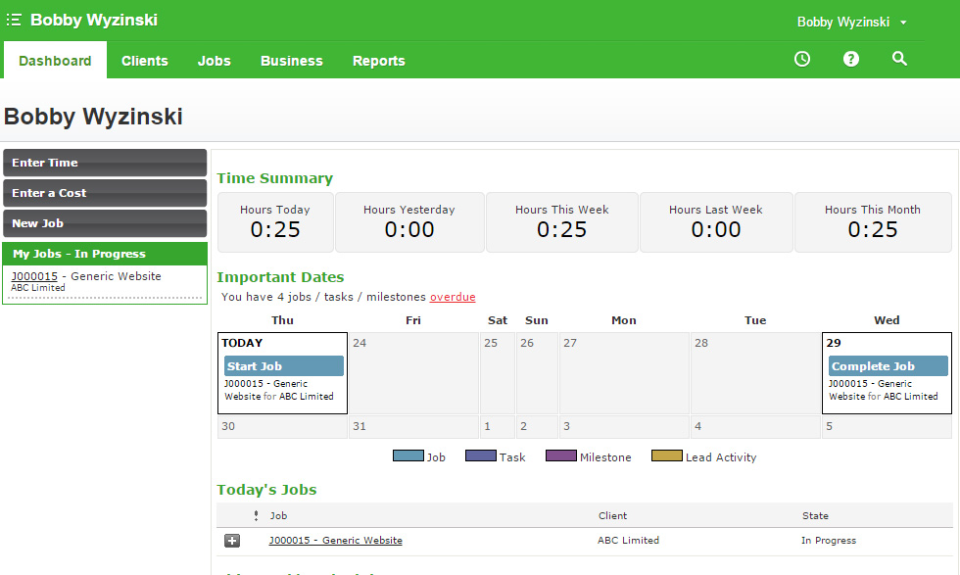The height and width of the screenshot is (575, 960).
Task: Select calendar day 4 in second week
Action: pos(756,427)
